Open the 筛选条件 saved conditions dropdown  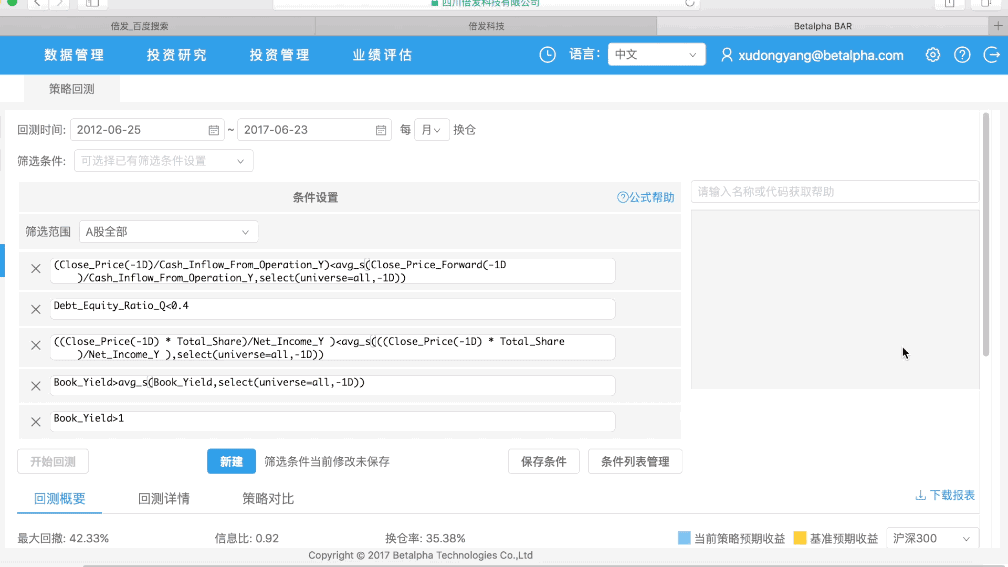[163, 161]
